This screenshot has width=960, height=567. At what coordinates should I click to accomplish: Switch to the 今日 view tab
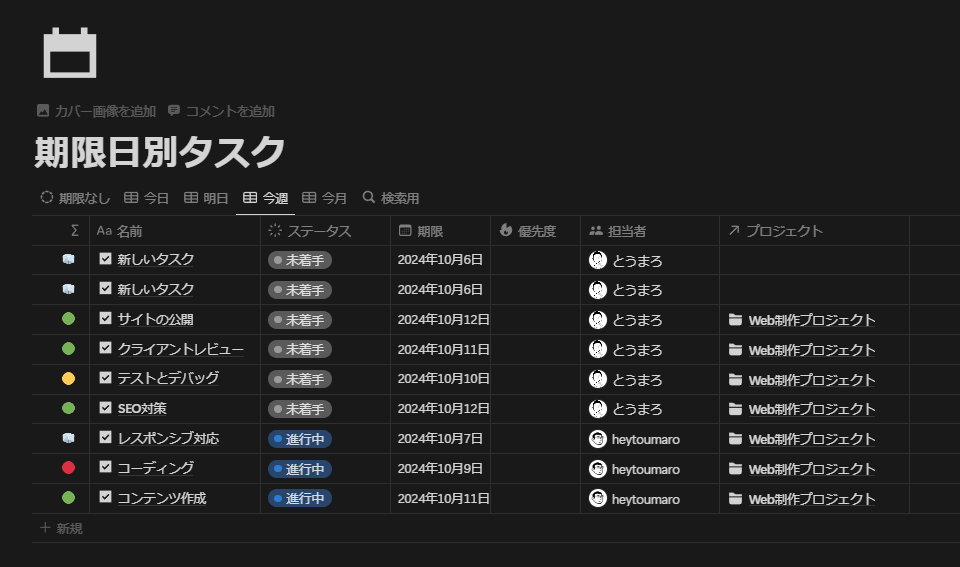point(146,198)
